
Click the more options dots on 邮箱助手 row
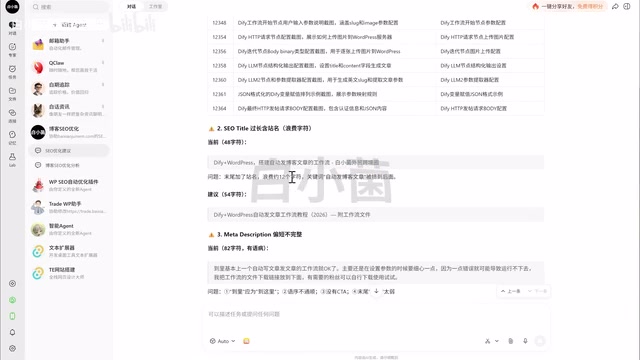point(103,40)
